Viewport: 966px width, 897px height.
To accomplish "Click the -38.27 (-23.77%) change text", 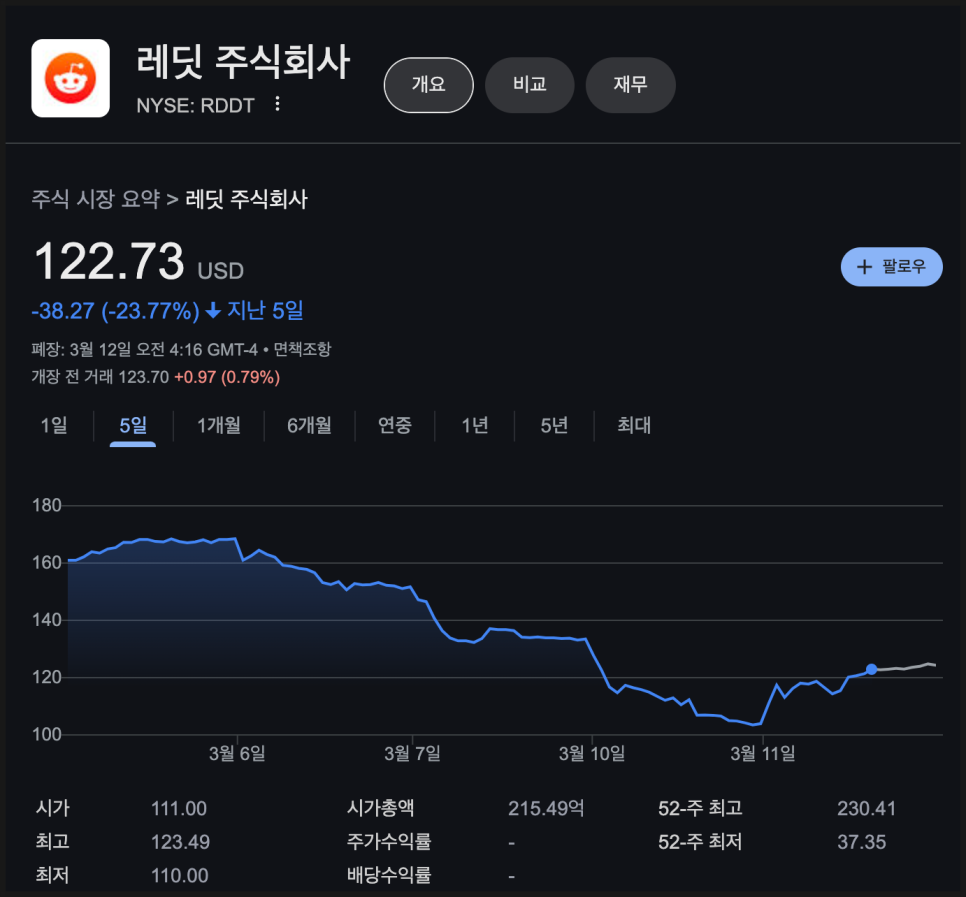I will pos(115,310).
